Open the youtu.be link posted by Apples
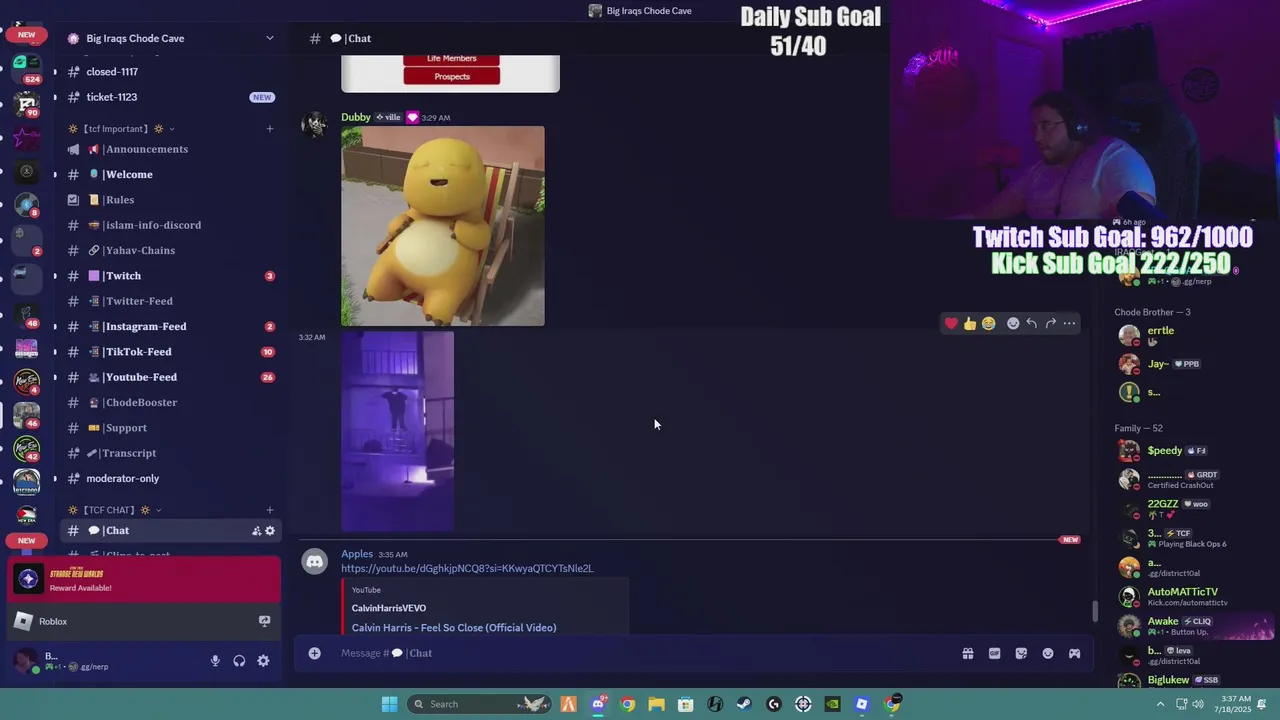 point(467,568)
